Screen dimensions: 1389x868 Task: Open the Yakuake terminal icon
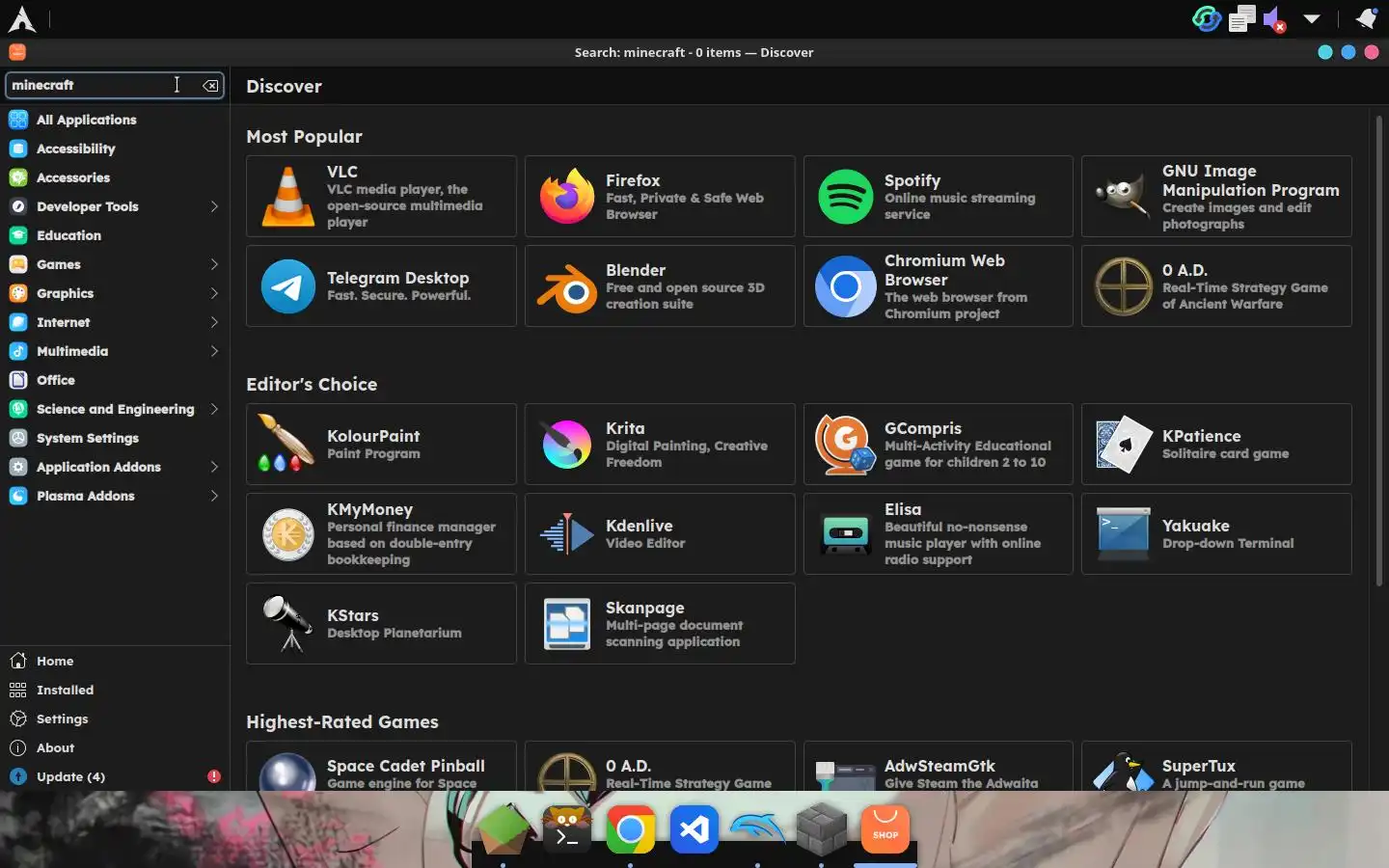[1124, 534]
